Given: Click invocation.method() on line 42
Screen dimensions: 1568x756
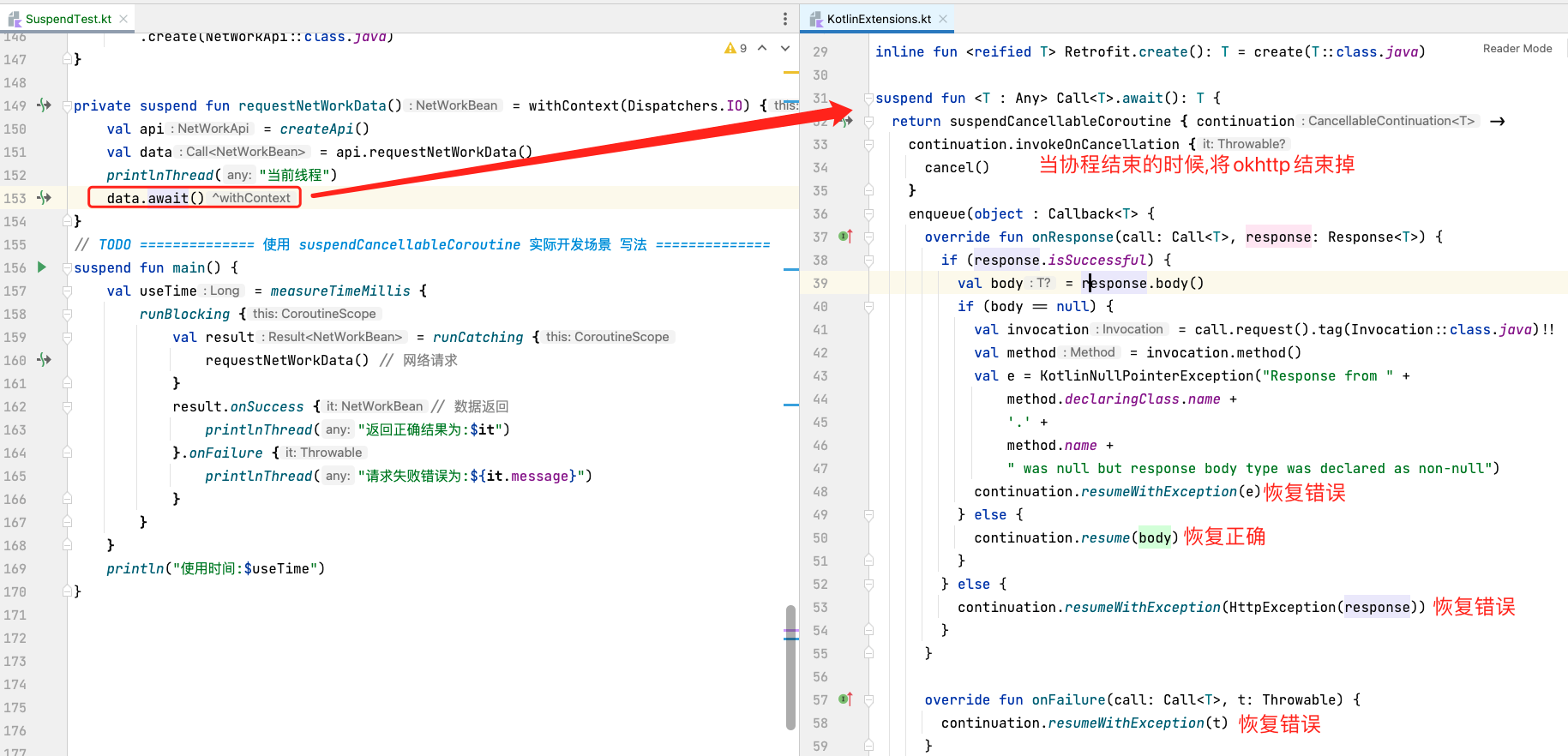Looking at the screenshot, I should (1223, 352).
